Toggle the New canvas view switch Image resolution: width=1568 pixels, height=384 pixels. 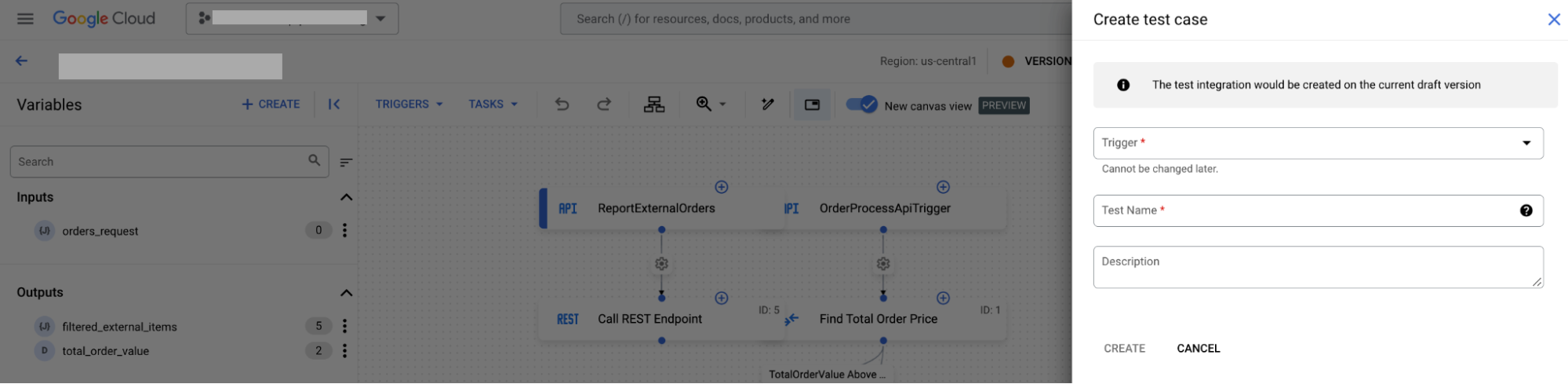(x=862, y=104)
